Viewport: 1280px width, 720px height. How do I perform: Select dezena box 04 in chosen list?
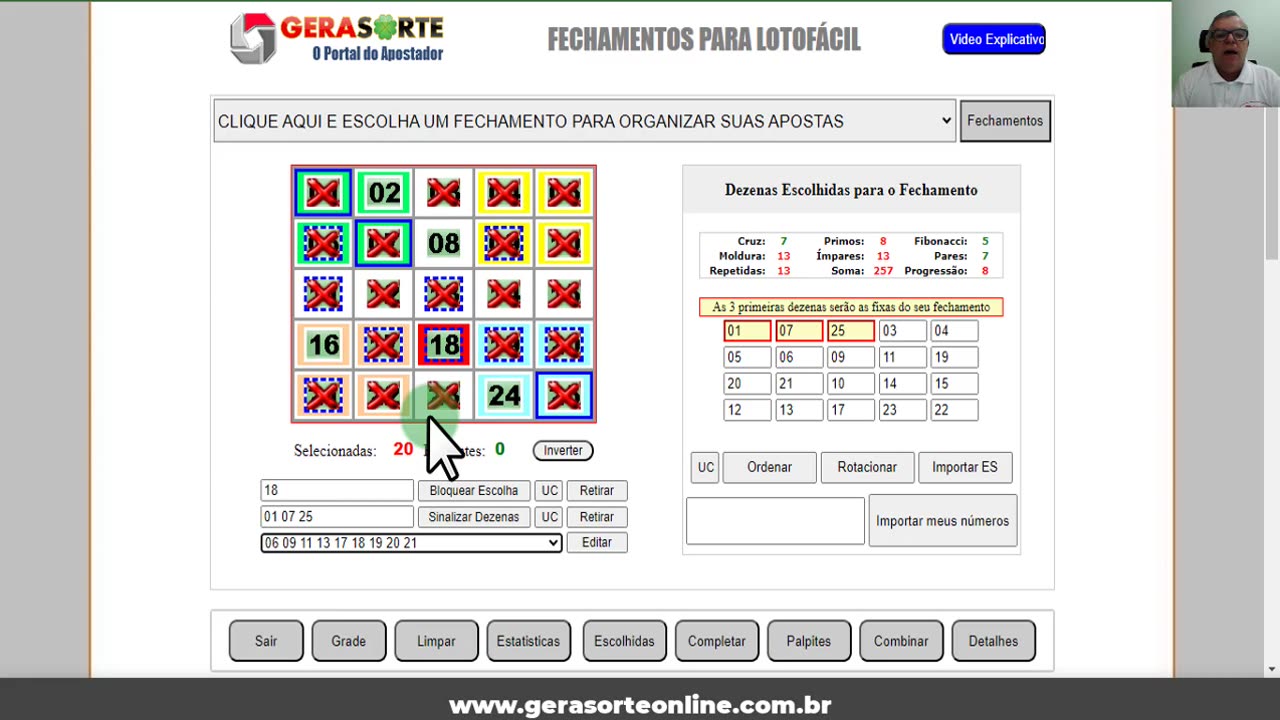point(955,331)
